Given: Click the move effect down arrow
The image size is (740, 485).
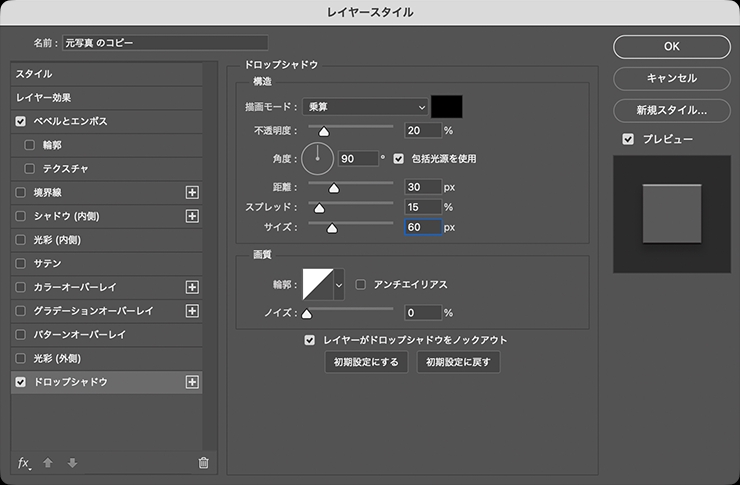Looking at the screenshot, I should (x=72, y=462).
